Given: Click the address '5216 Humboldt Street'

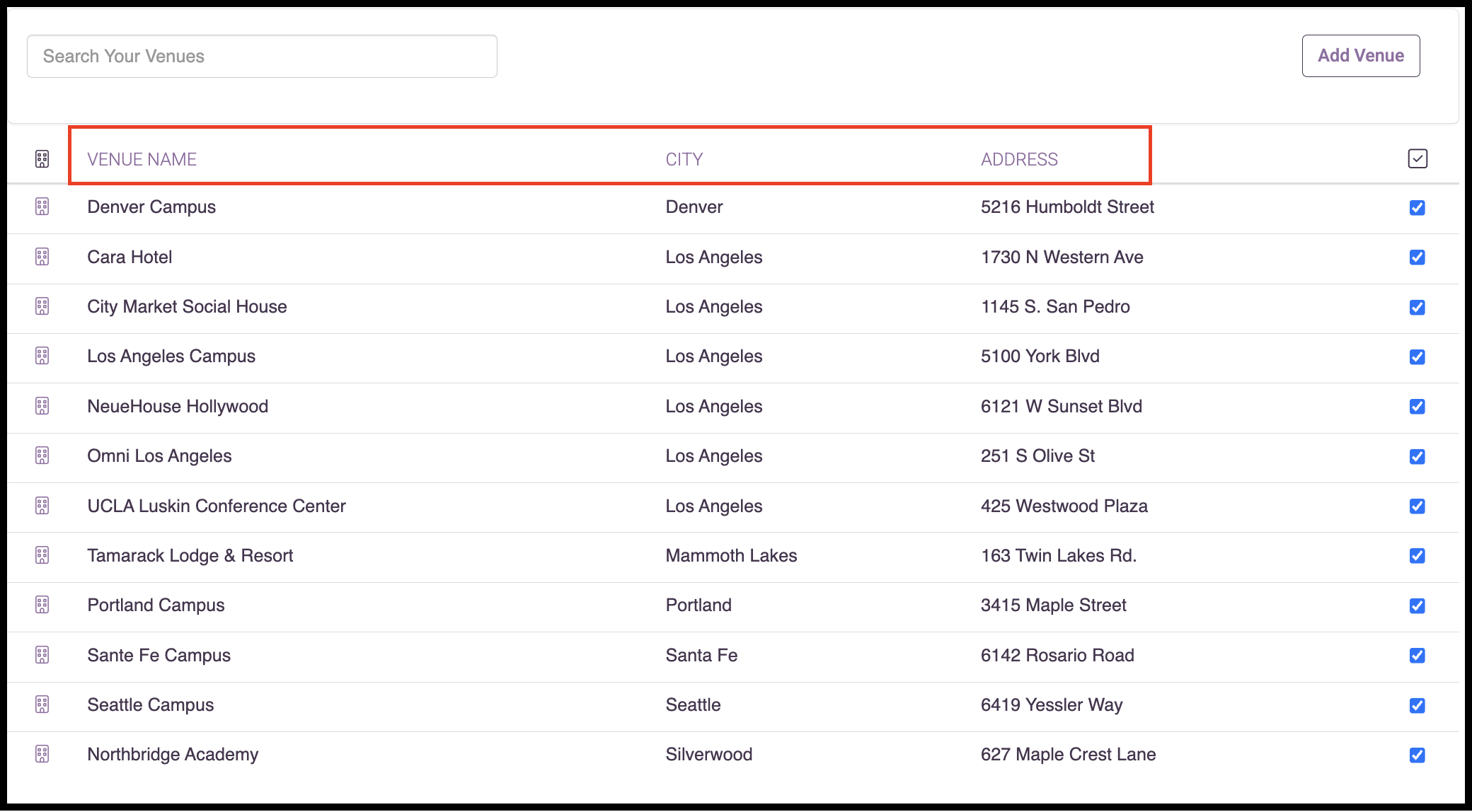Looking at the screenshot, I should [1067, 207].
